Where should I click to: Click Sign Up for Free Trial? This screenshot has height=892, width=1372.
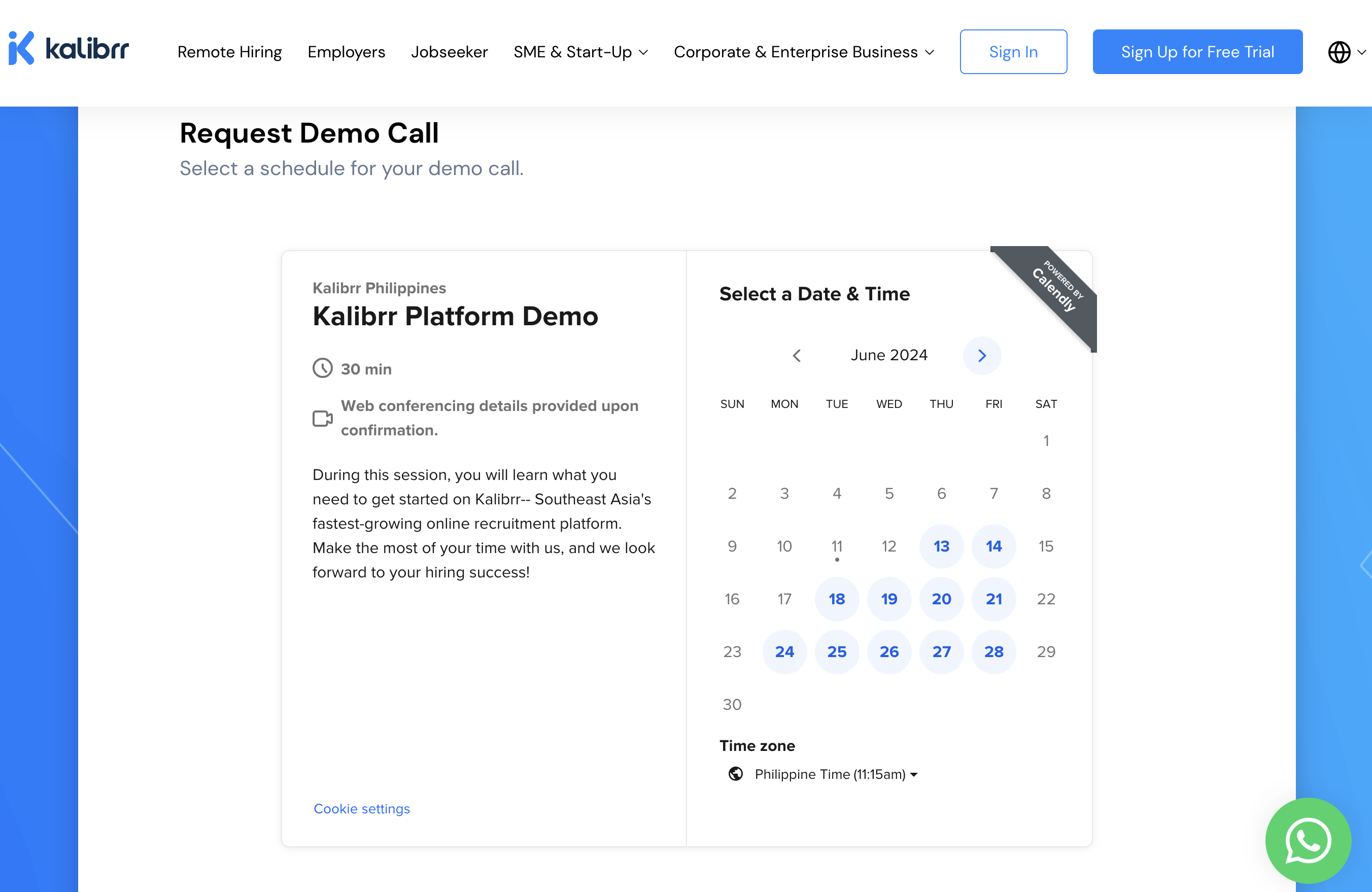click(1197, 52)
